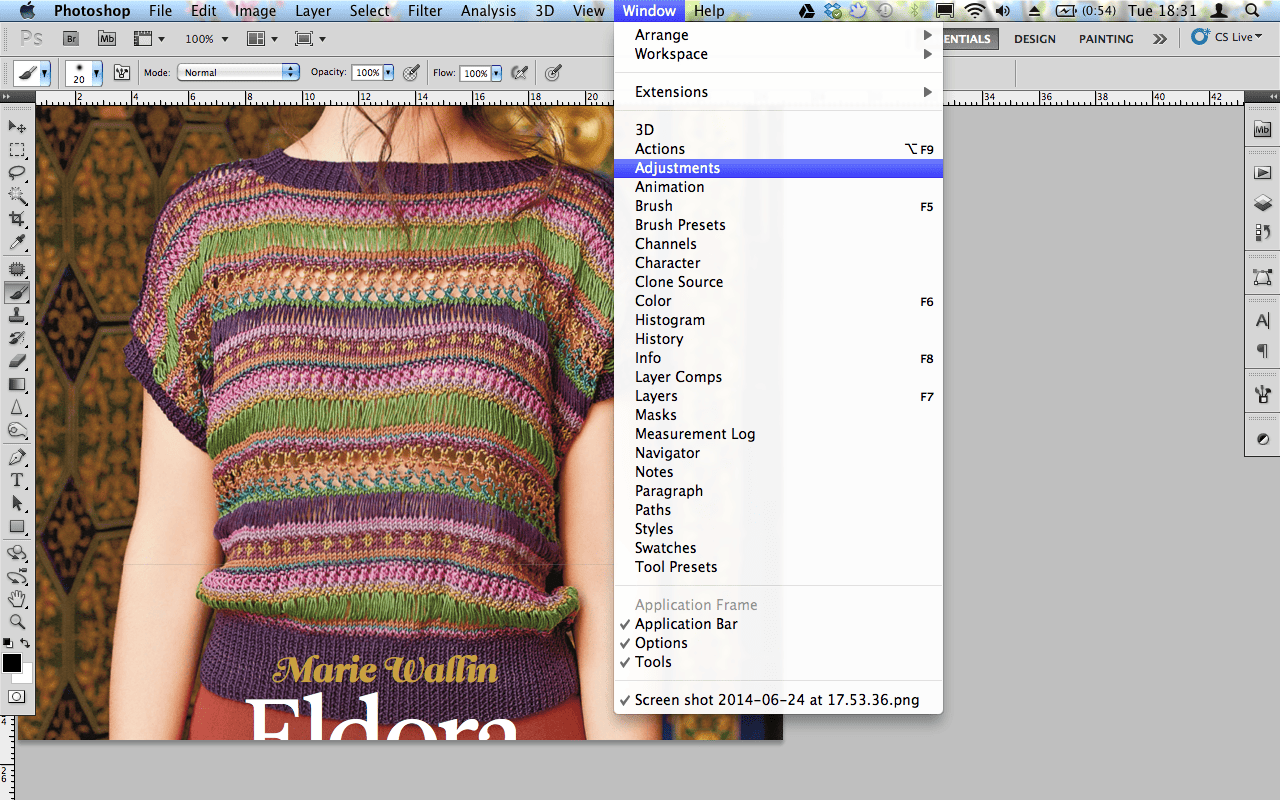Select the checked Screen shot document item
The height and width of the screenshot is (800, 1280).
tap(778, 700)
